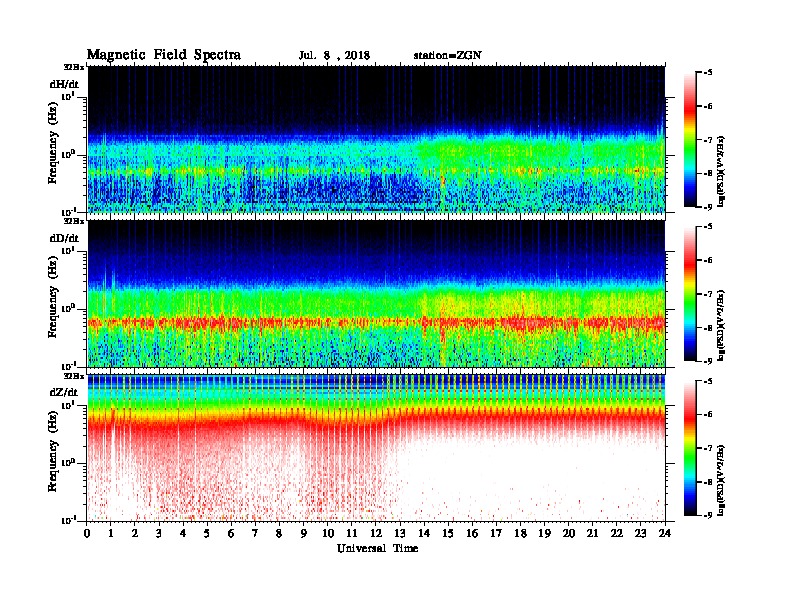Click the hour 14 tick label
792x612 pixels.
(x=424, y=533)
